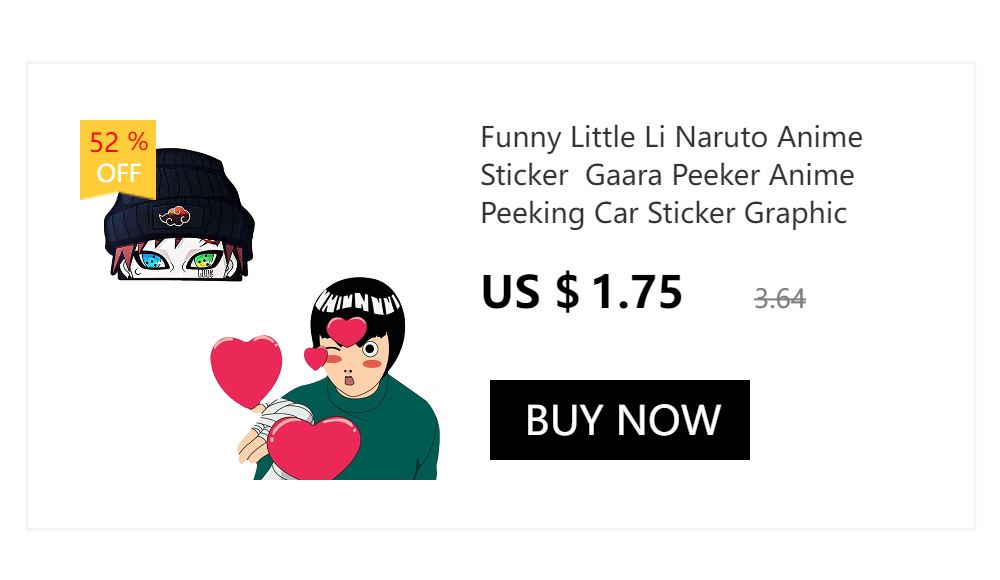The image size is (1000, 580).
Task: Click the white OFF label on the badge
Action: (118, 173)
